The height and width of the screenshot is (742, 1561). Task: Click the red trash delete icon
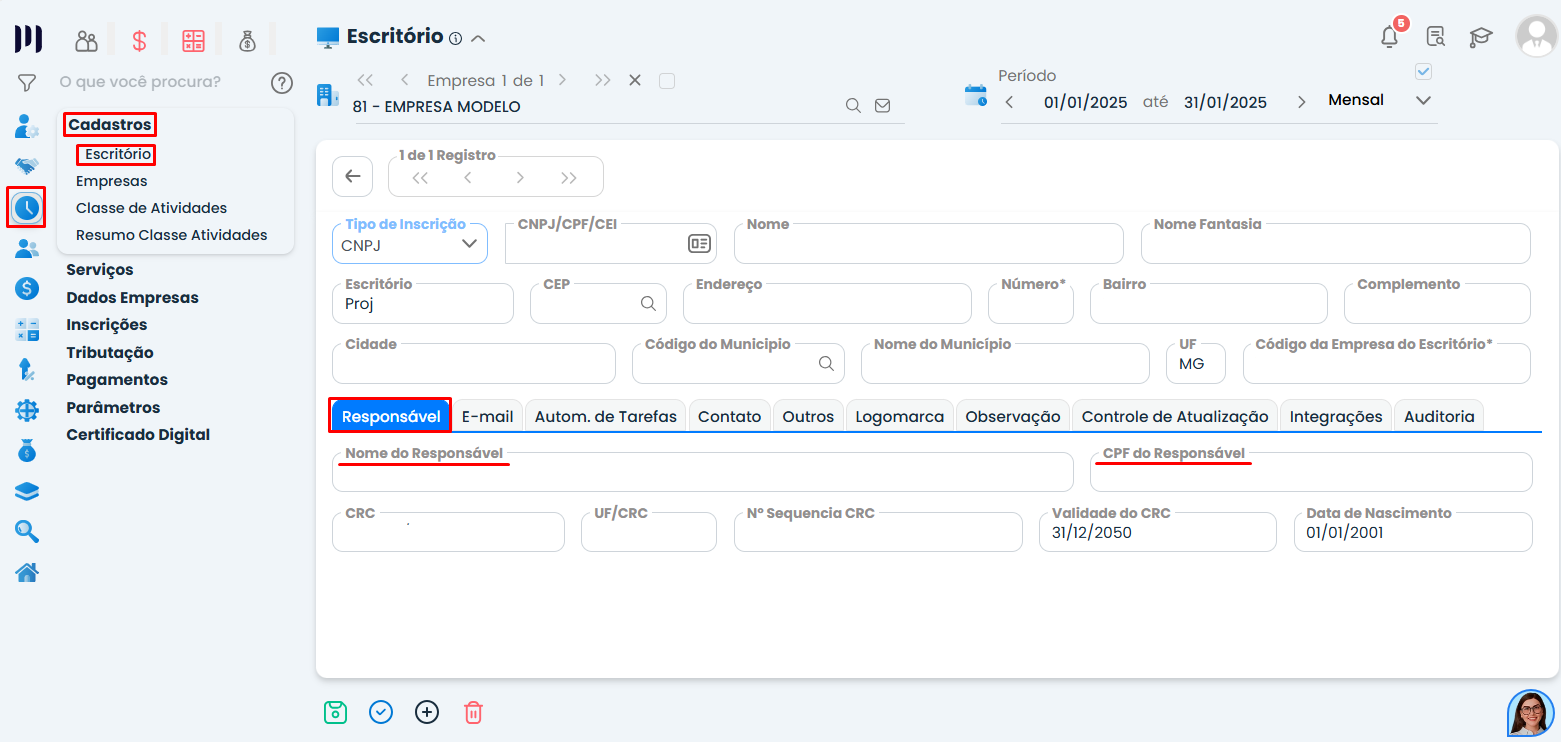(473, 712)
